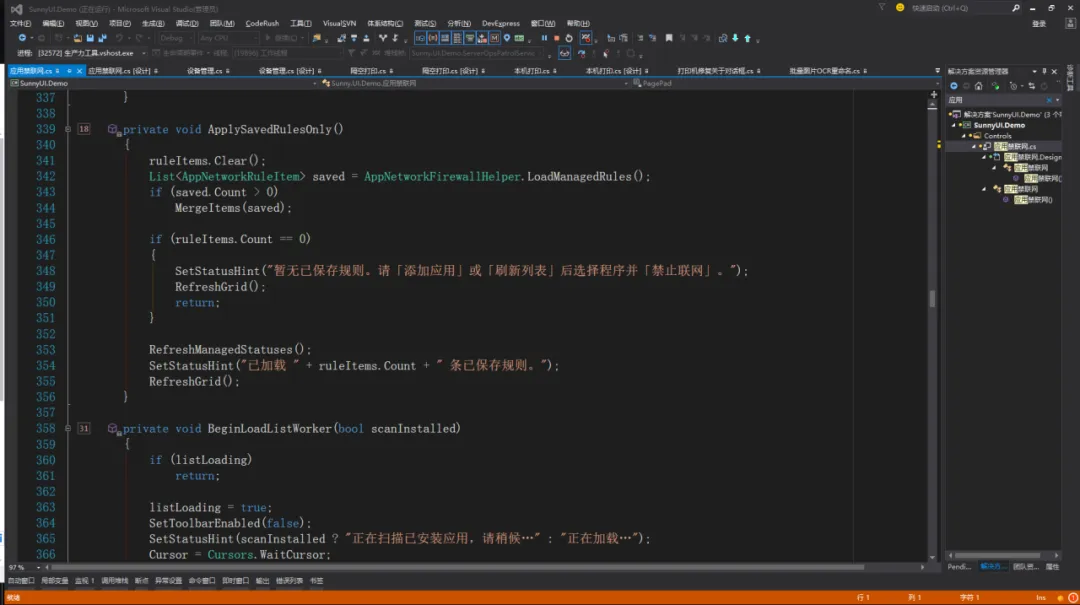Click the account avatar icon top right

tap(1070, 23)
